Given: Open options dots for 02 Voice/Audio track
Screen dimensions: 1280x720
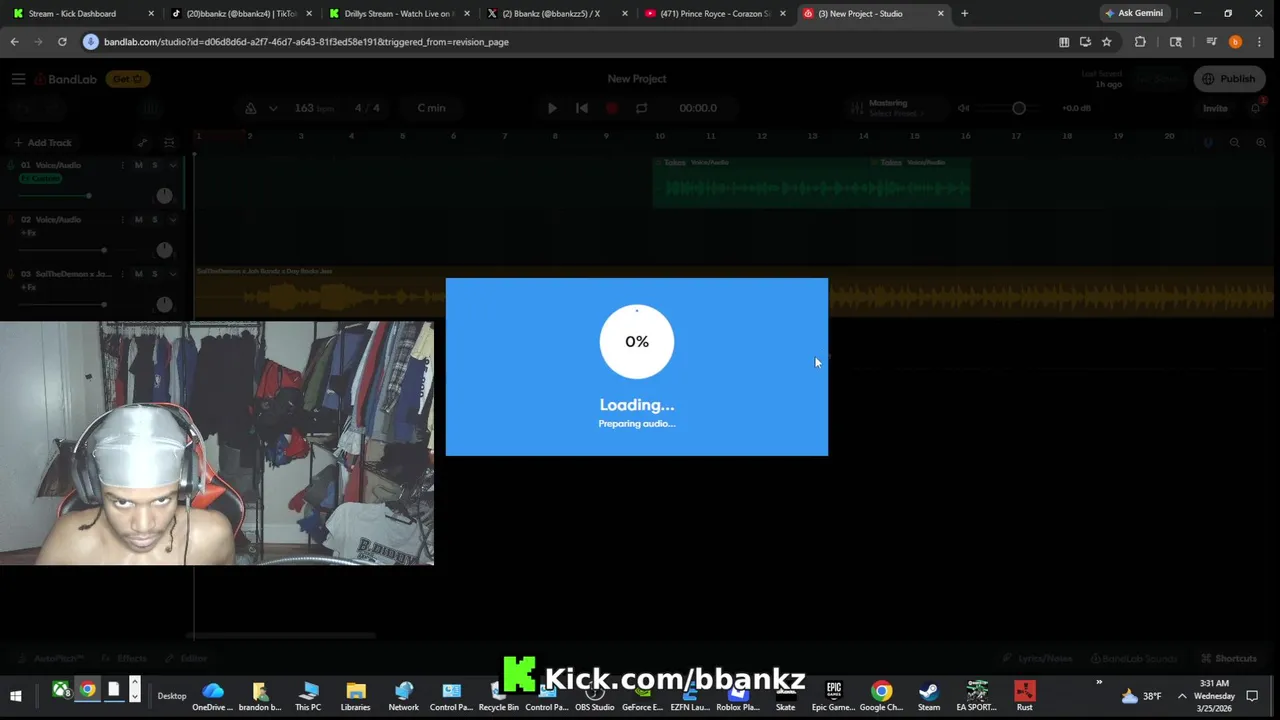Looking at the screenshot, I should (x=123, y=219).
